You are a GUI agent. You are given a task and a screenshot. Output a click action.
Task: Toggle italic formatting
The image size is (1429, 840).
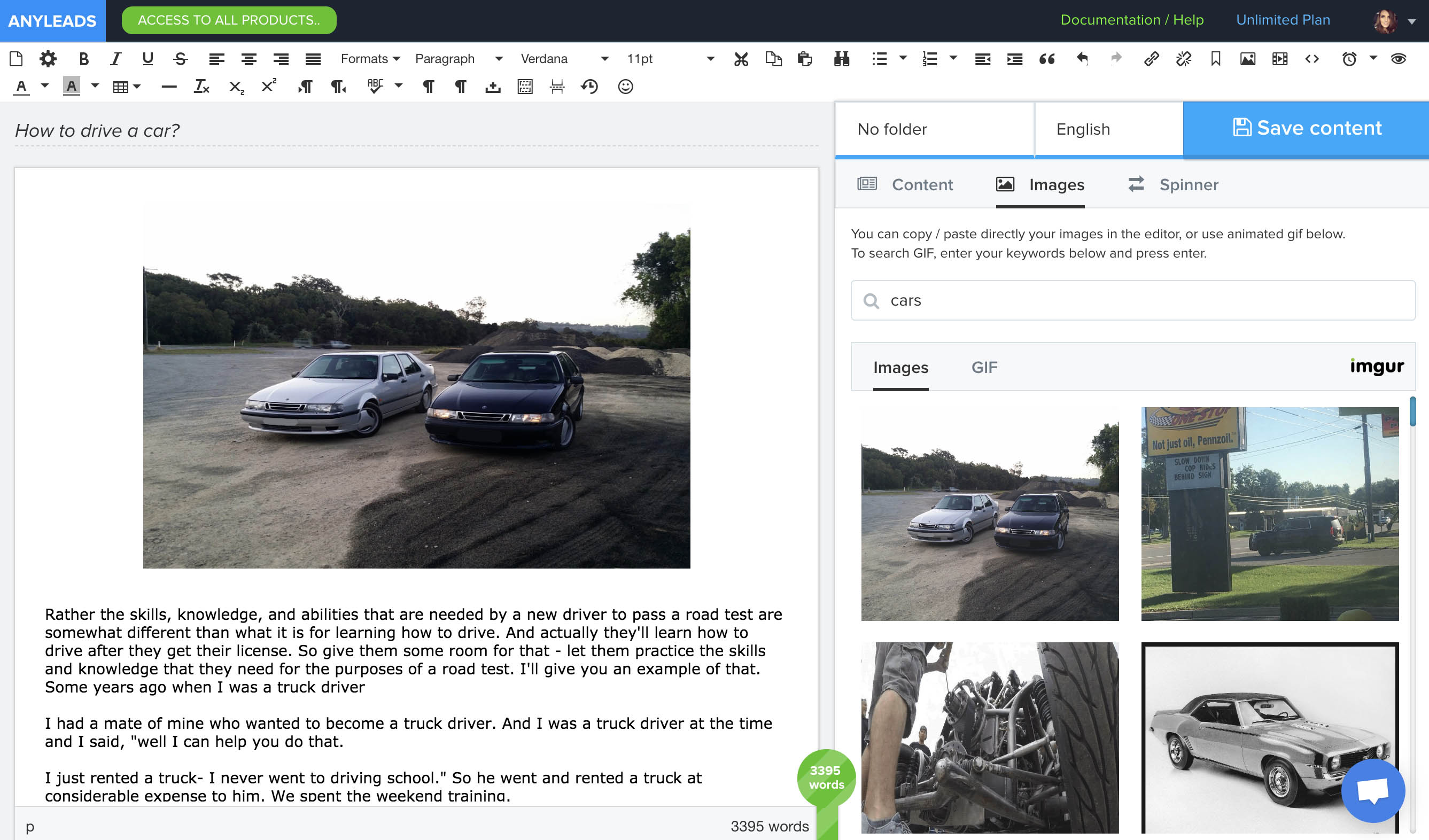pyautogui.click(x=115, y=58)
